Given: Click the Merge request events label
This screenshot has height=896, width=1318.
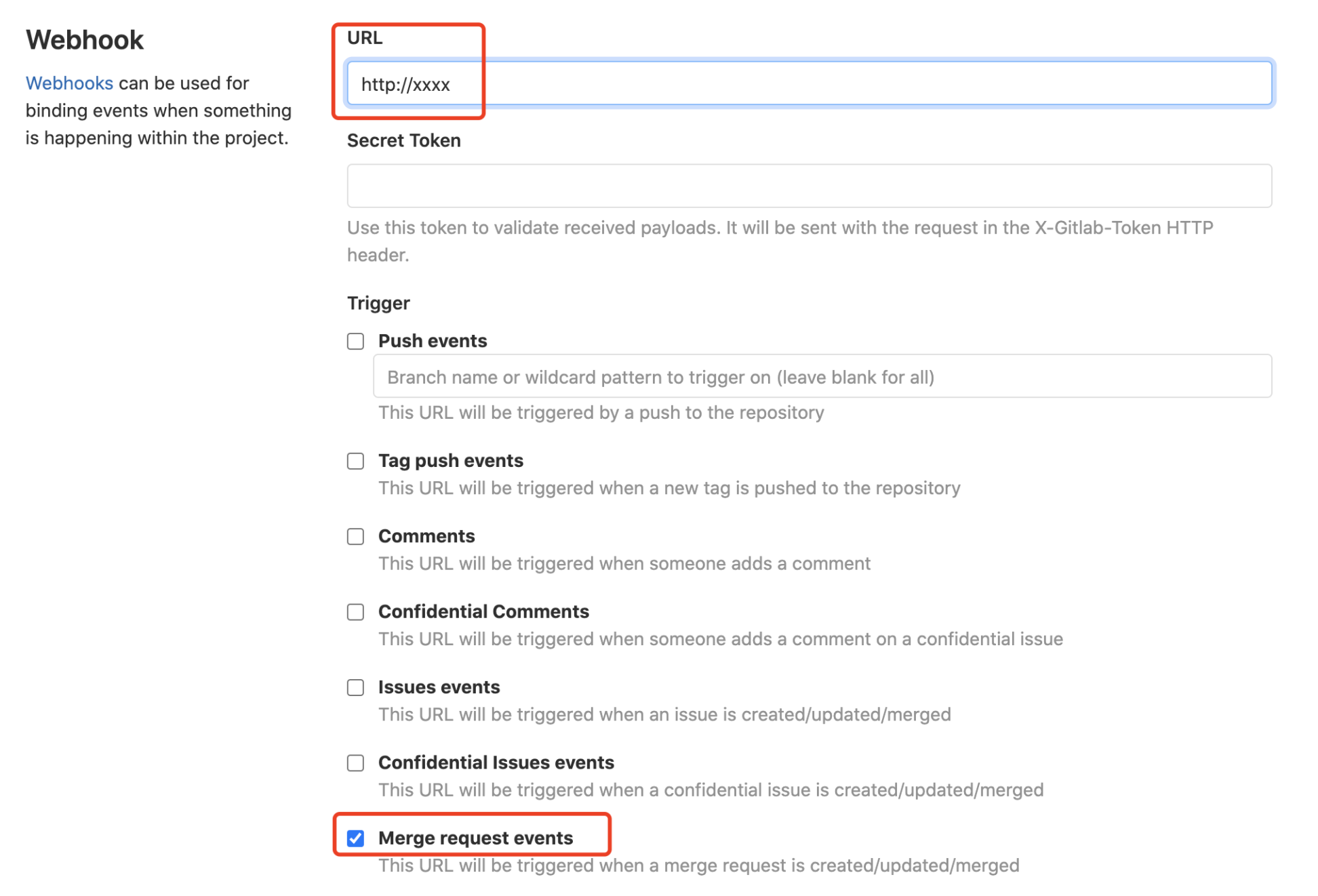Looking at the screenshot, I should tap(476, 838).
